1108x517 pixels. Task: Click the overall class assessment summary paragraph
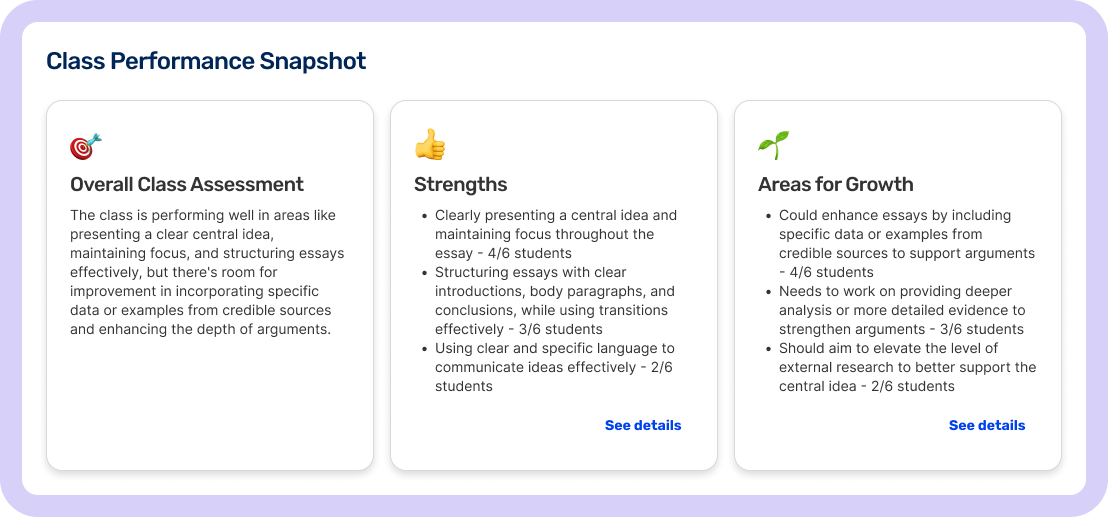[x=207, y=272]
